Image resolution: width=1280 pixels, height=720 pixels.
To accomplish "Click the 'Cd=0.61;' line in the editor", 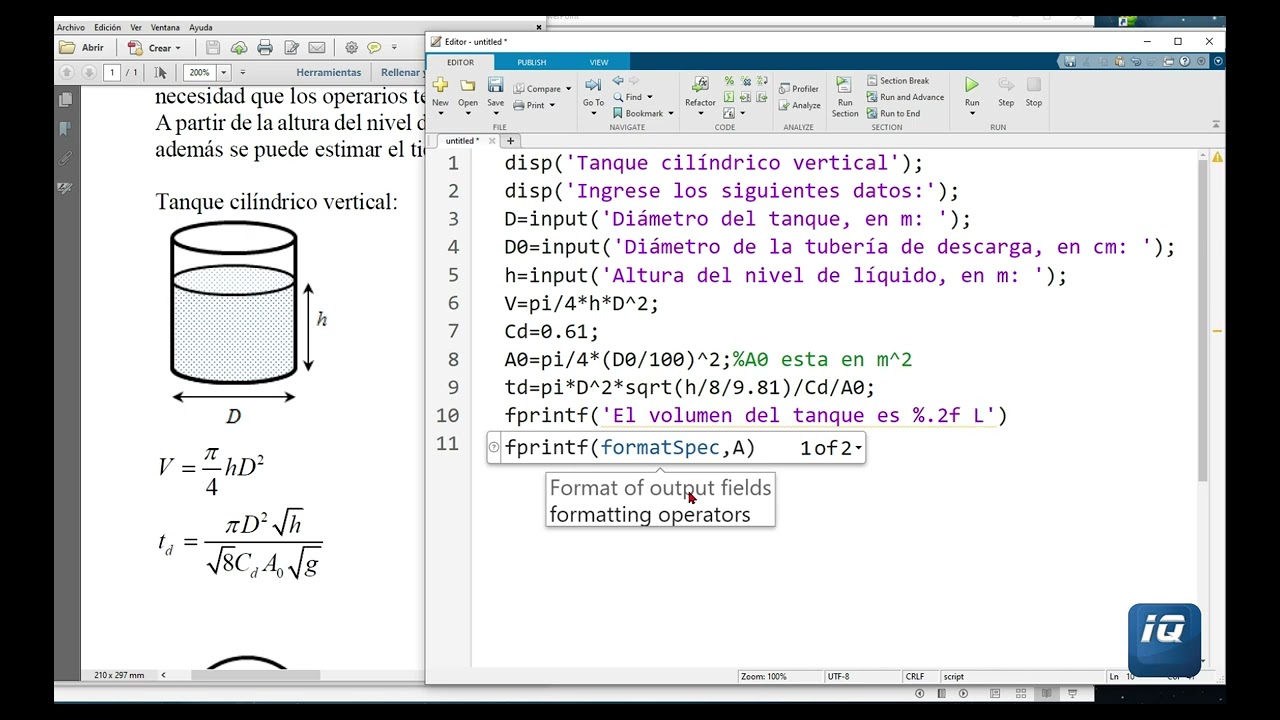I will (551, 332).
